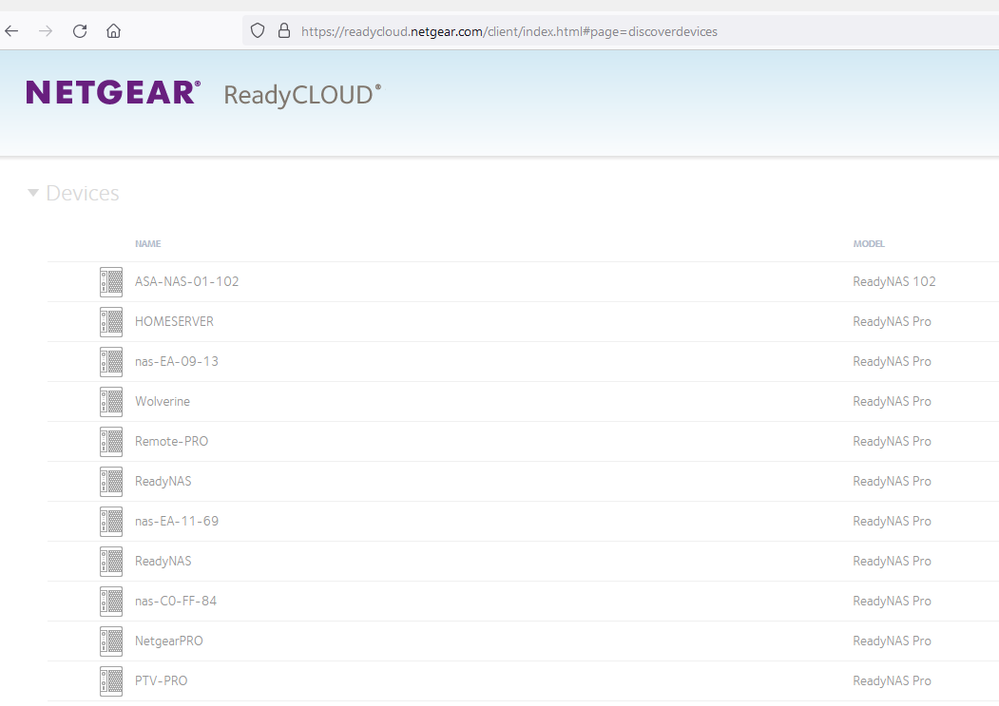This screenshot has height=706, width=999.
Task: Open the Remote-PRO device
Action: point(171,441)
